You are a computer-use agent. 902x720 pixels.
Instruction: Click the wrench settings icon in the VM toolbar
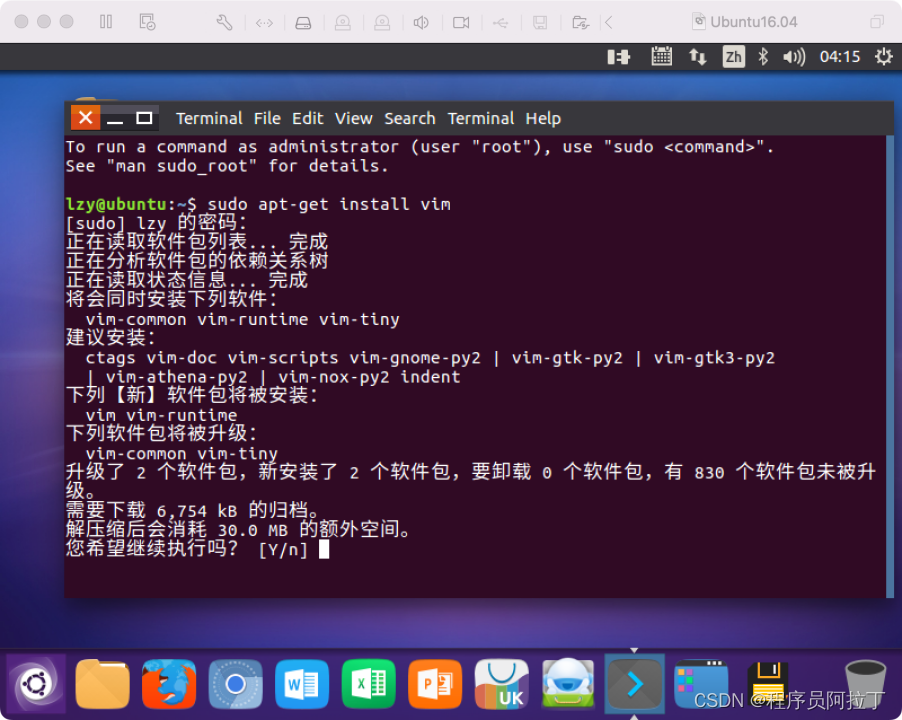click(x=224, y=21)
